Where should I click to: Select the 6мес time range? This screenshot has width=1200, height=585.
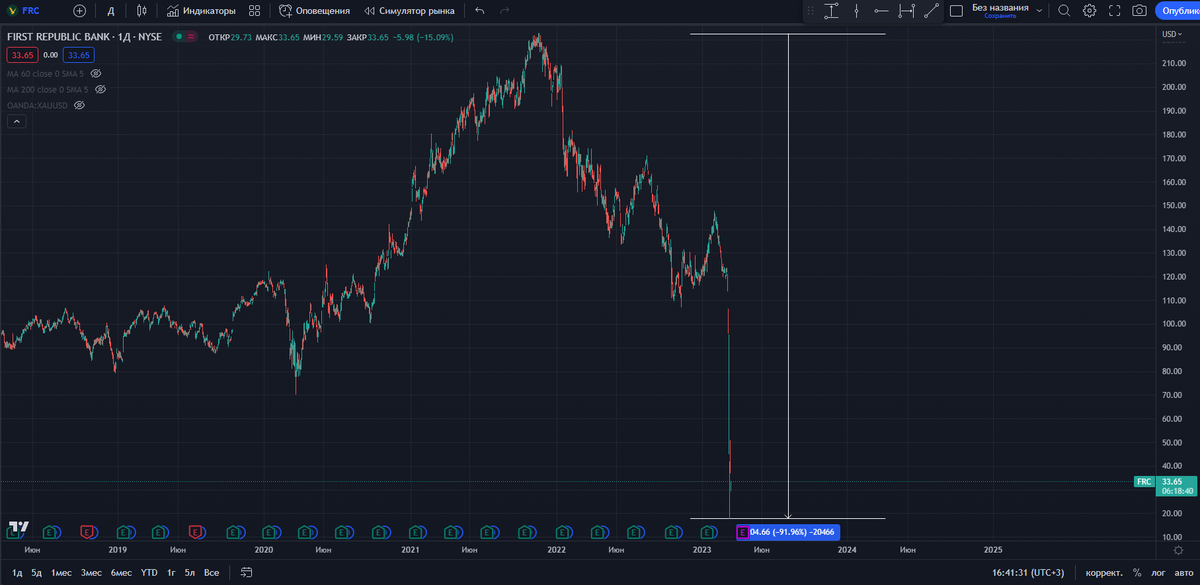121,573
